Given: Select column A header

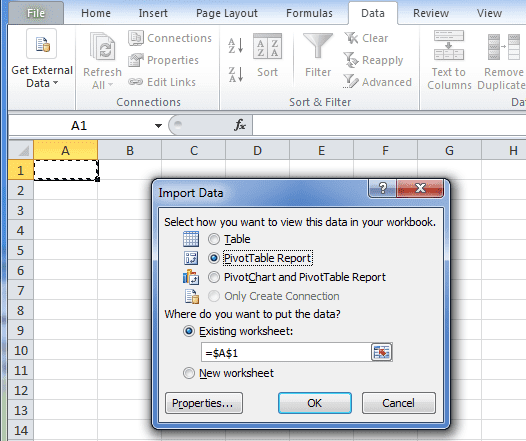Looking at the screenshot, I should pyautogui.click(x=65, y=150).
